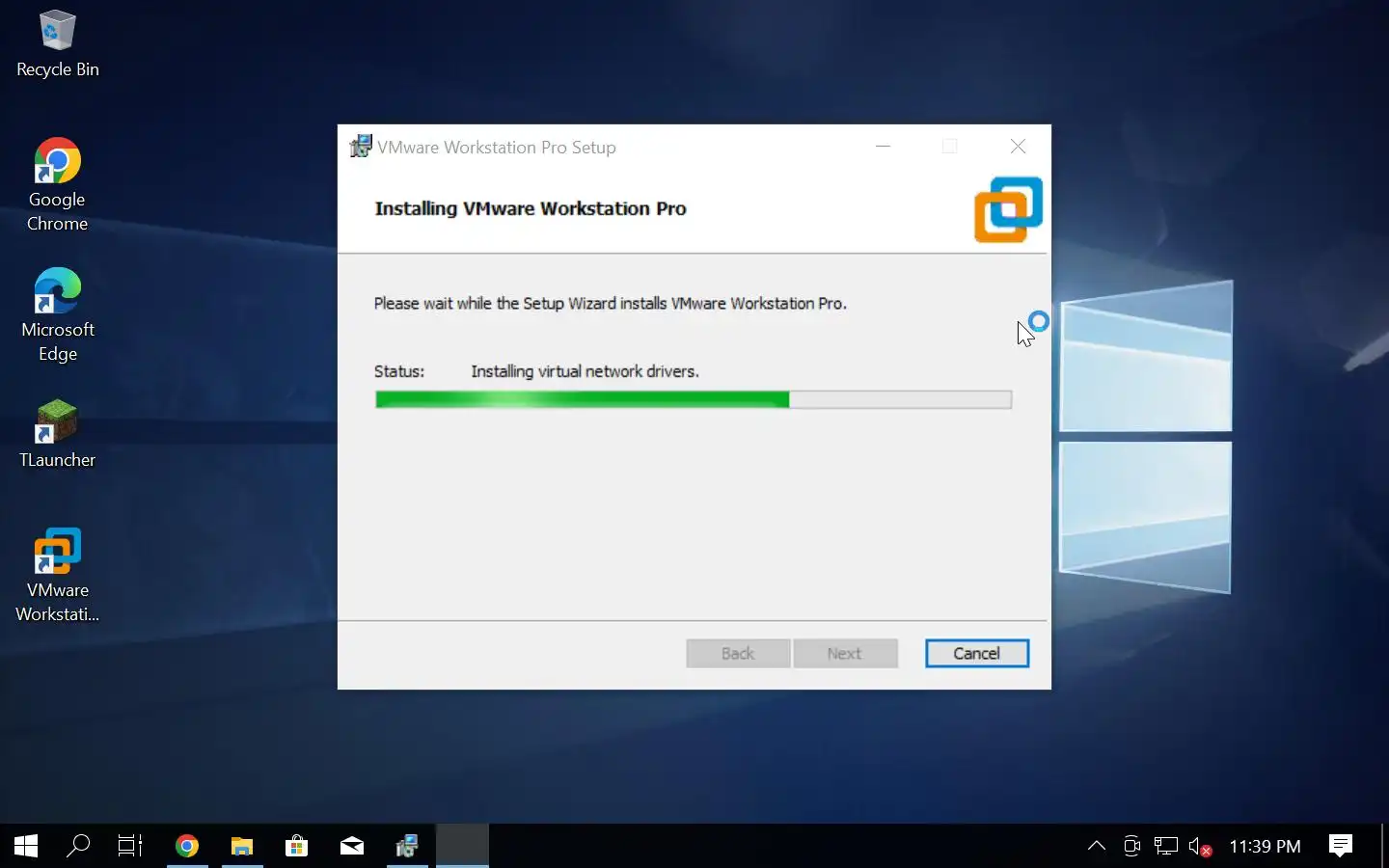1389x868 pixels.
Task: Click the 'Installing virtual network drivers.' status text
Action: 585,371
